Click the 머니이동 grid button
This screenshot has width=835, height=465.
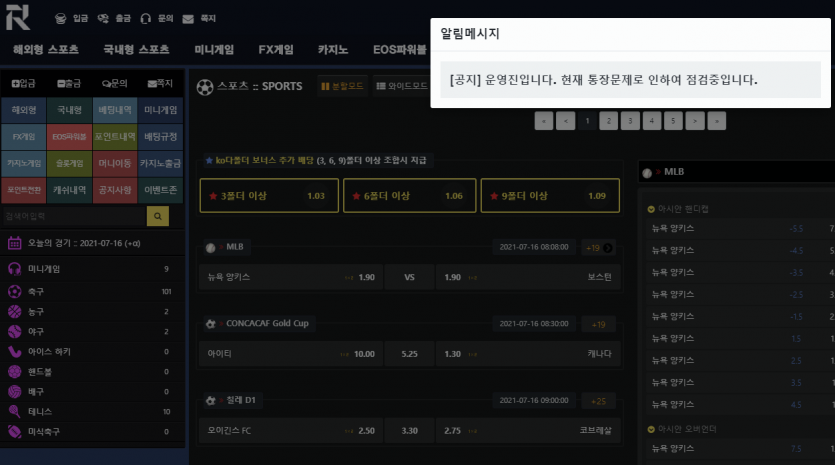coord(114,164)
